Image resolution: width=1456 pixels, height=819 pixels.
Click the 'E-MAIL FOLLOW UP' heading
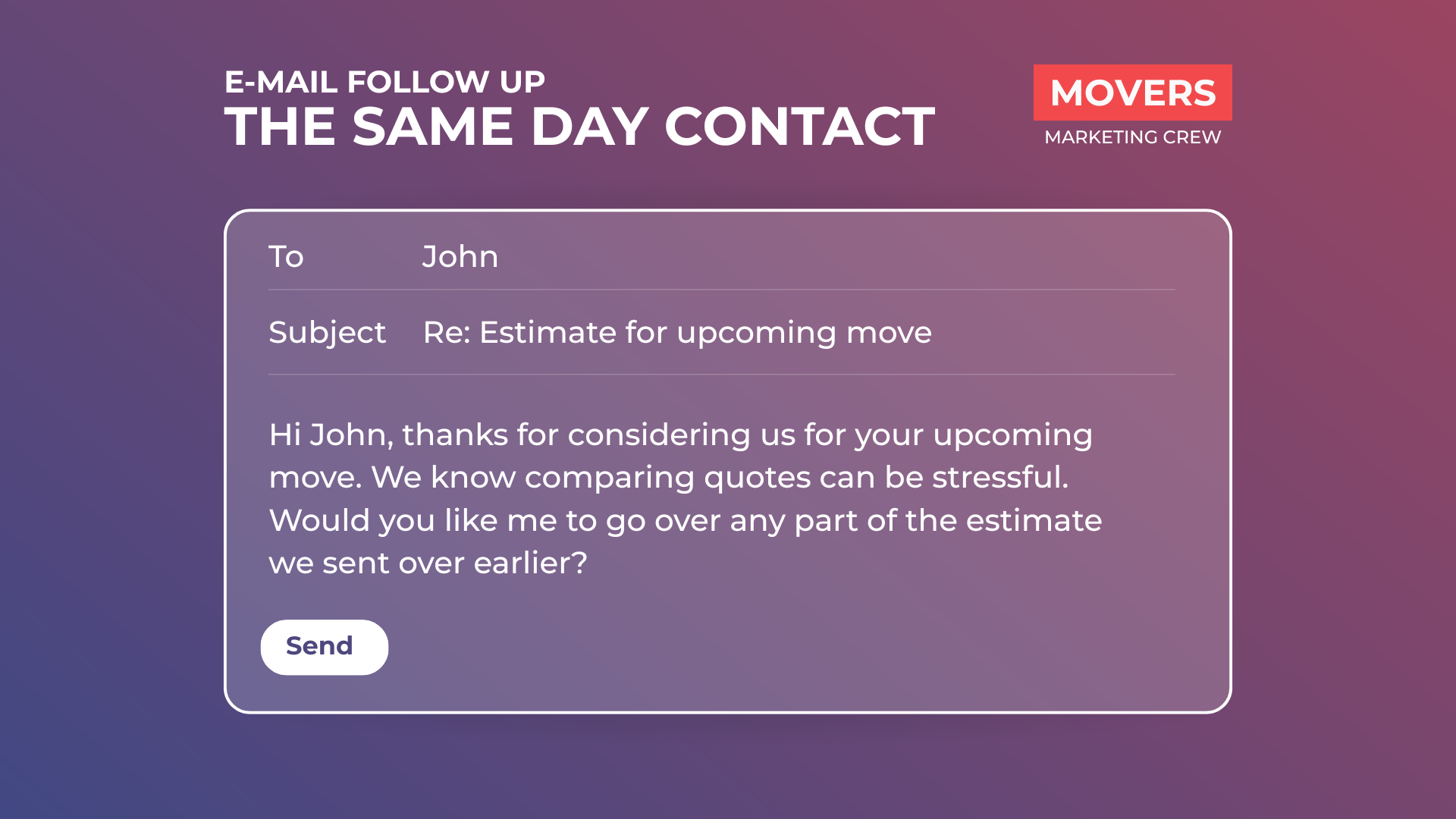tap(384, 82)
